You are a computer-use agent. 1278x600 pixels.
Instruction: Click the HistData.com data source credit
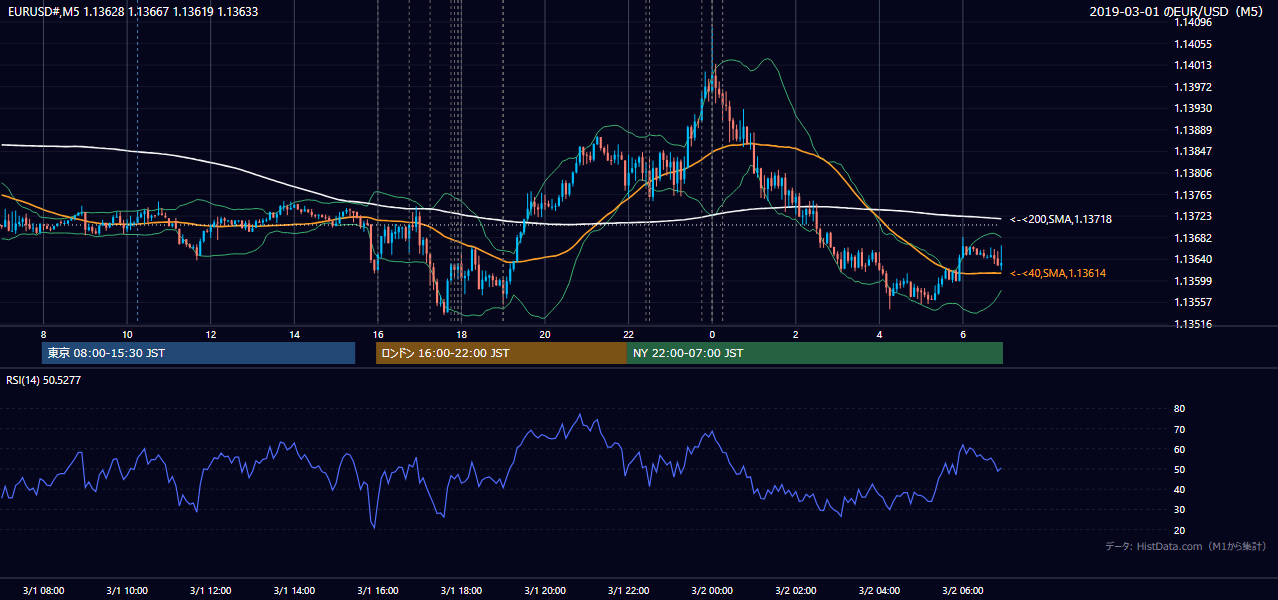pyautogui.click(x=1185, y=546)
